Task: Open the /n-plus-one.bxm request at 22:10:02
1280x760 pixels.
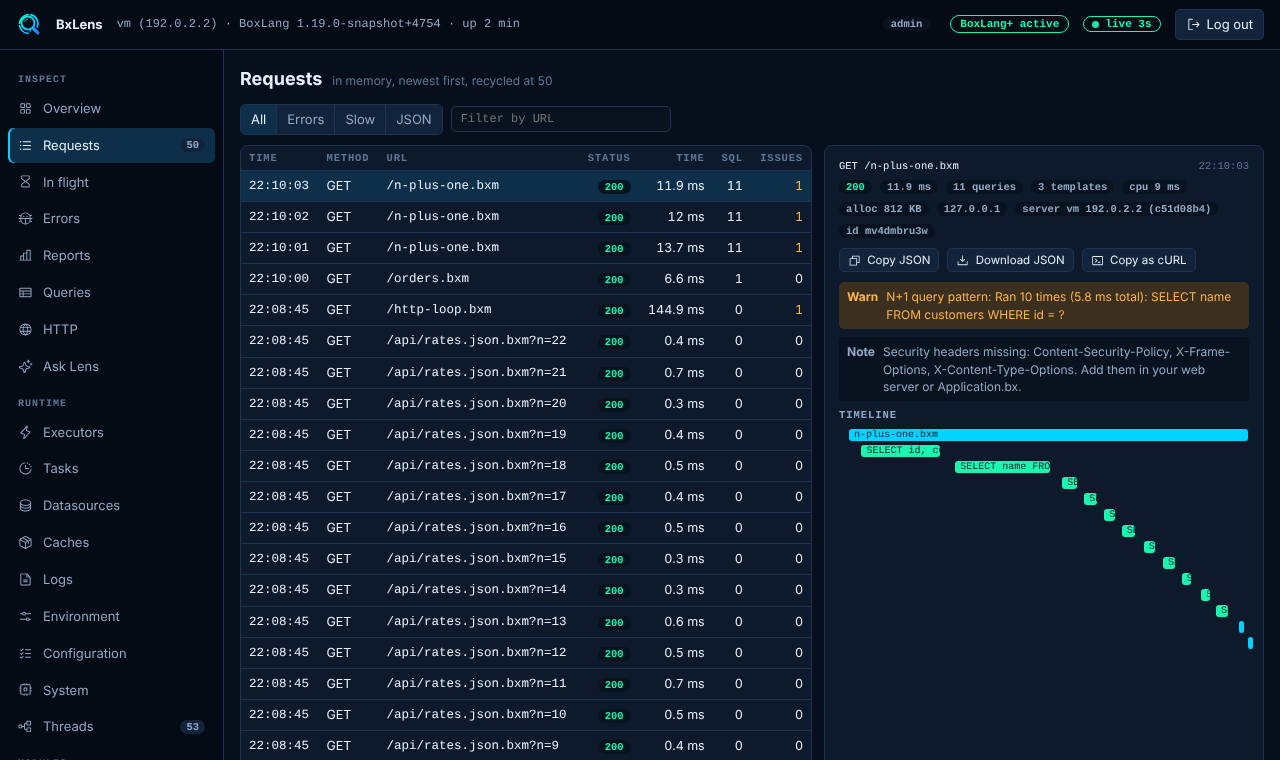Action: pyautogui.click(x=526, y=217)
